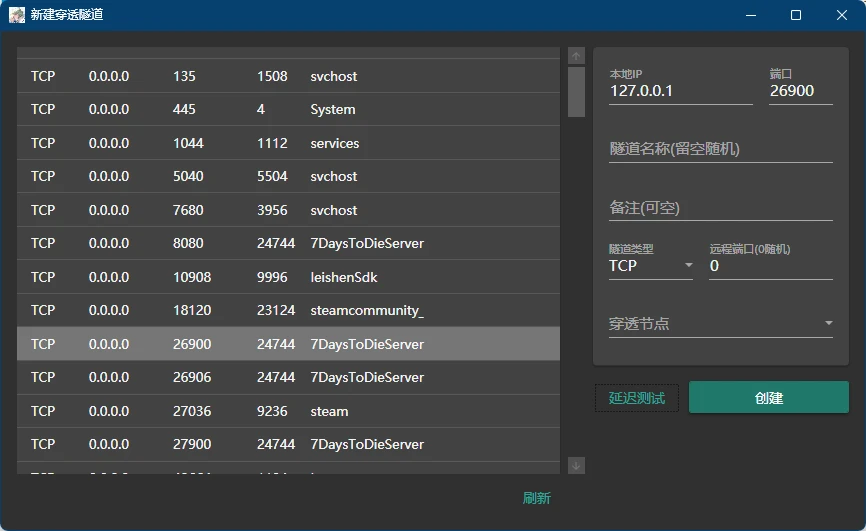
Task: Click PID 5504 in the svchost row
Action: (272, 176)
